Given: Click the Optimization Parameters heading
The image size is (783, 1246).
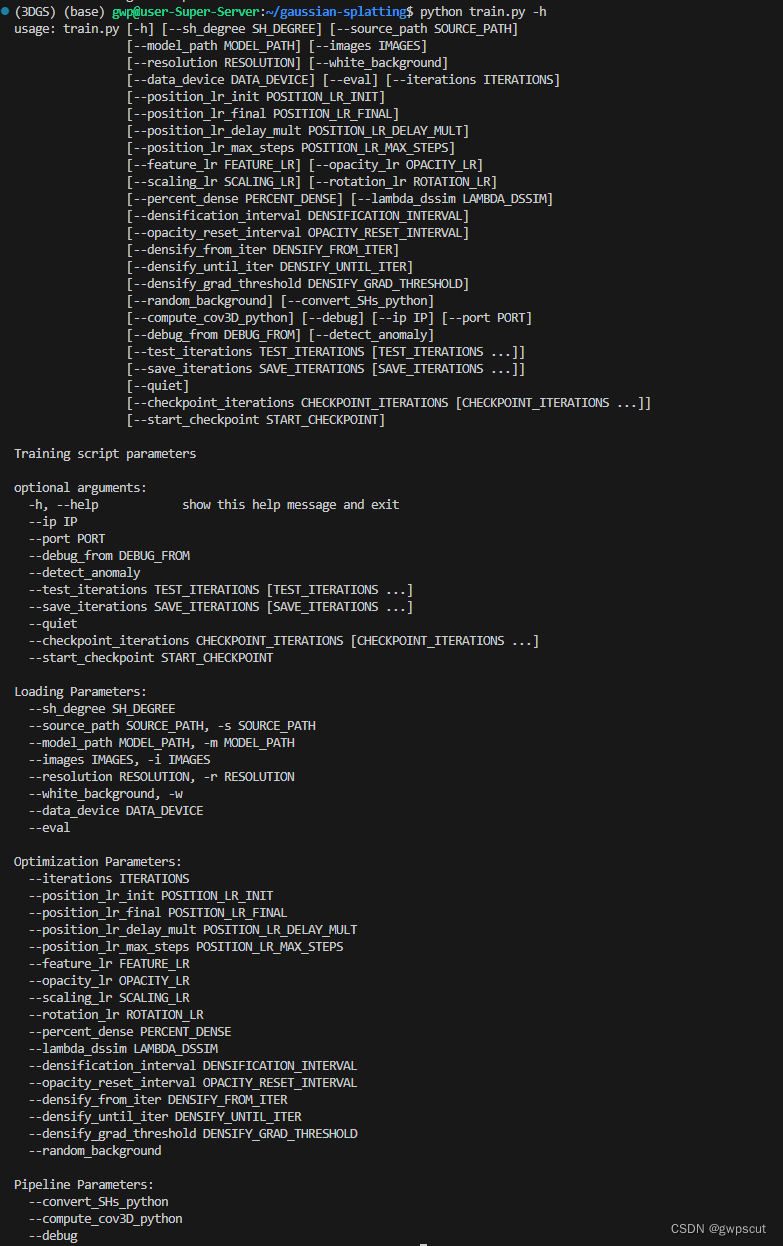Looking at the screenshot, I should pos(98,861).
